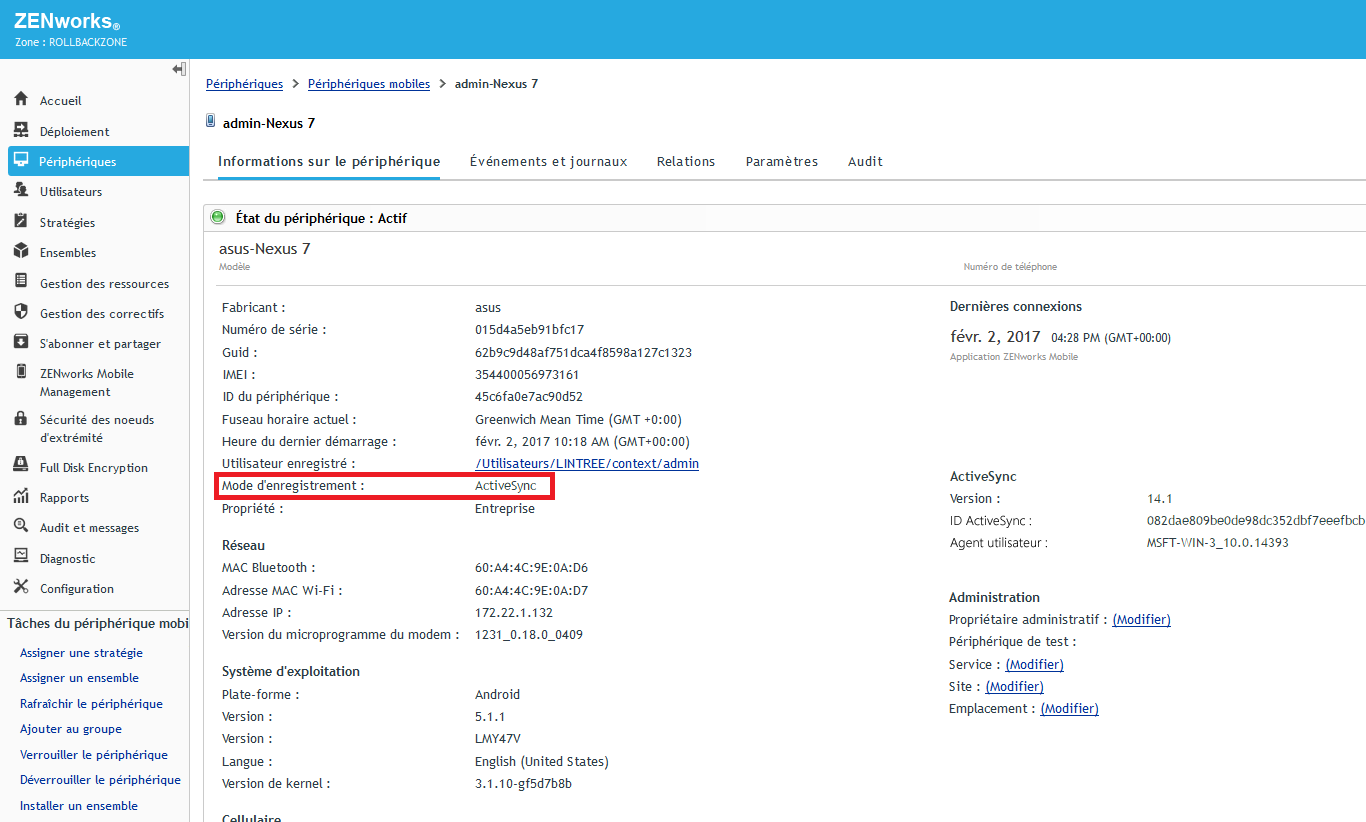
Task: Open Gestion des ressources section
Action: click(x=105, y=284)
